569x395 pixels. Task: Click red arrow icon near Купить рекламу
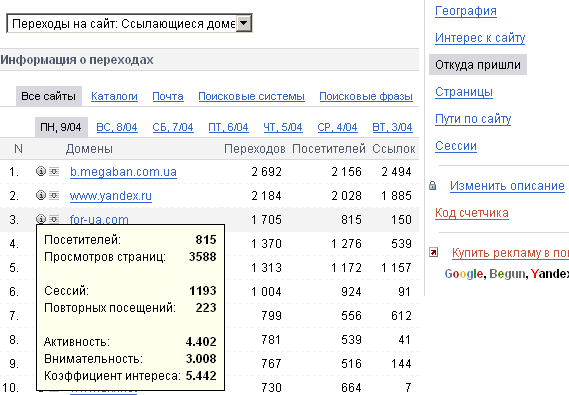click(x=433, y=252)
